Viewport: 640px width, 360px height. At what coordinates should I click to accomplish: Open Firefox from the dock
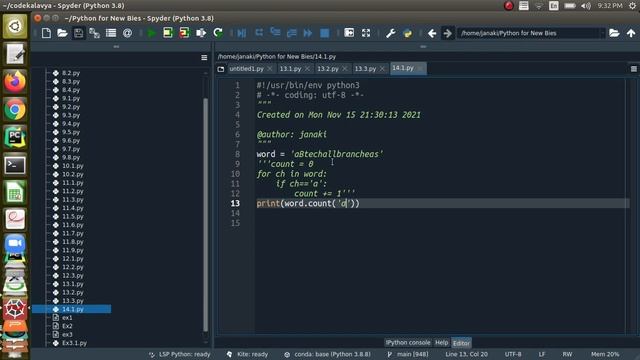click(x=15, y=82)
